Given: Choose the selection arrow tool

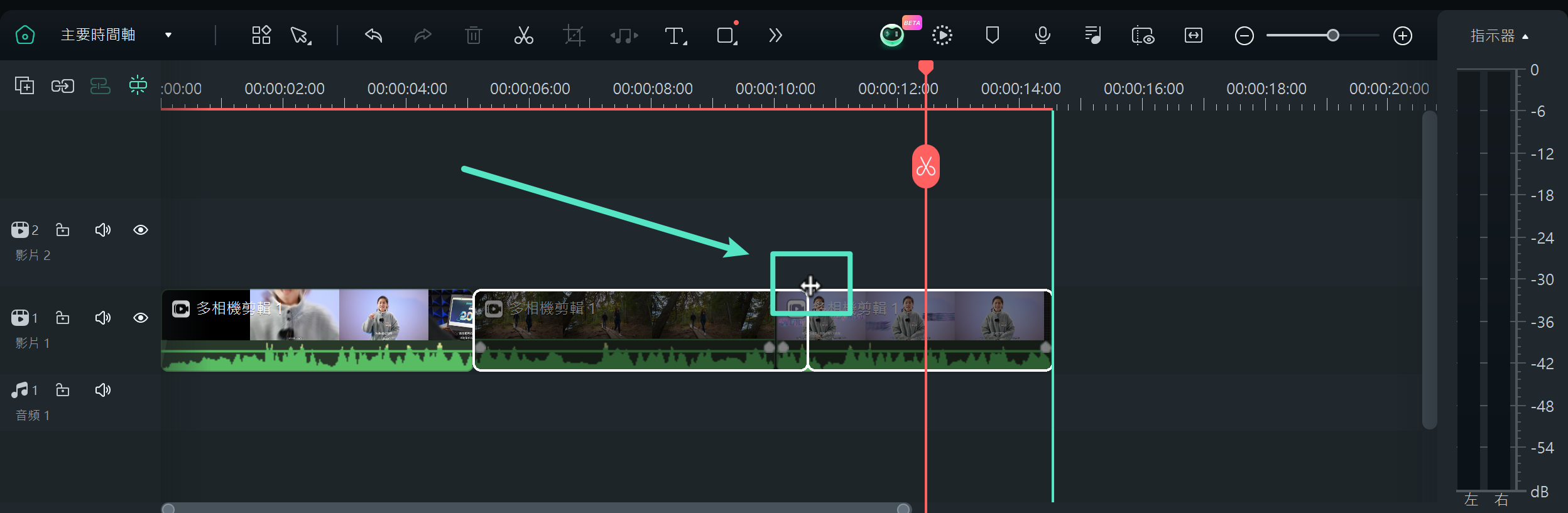Looking at the screenshot, I should (x=301, y=35).
